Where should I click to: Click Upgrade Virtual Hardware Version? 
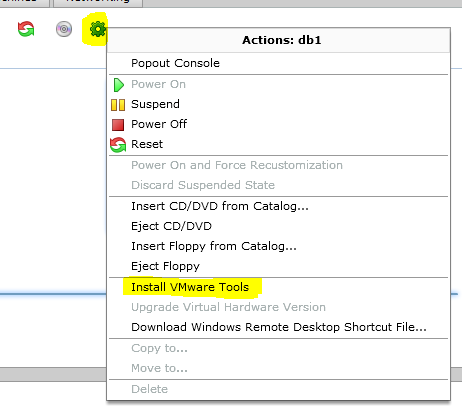pyautogui.click(x=228, y=307)
